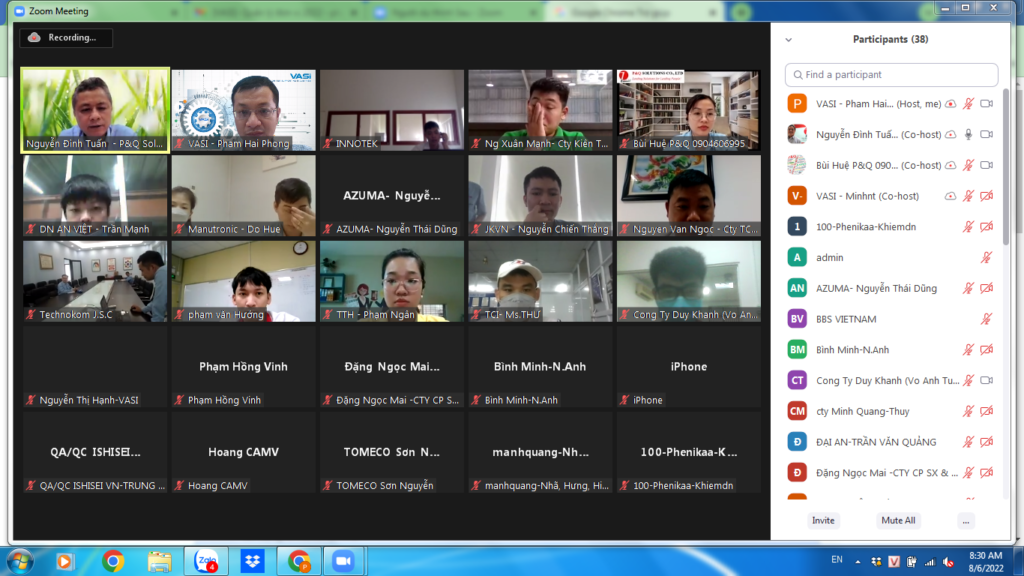
Task: Toggle the video for cty Minh Quang-Thuy
Action: (x=987, y=411)
